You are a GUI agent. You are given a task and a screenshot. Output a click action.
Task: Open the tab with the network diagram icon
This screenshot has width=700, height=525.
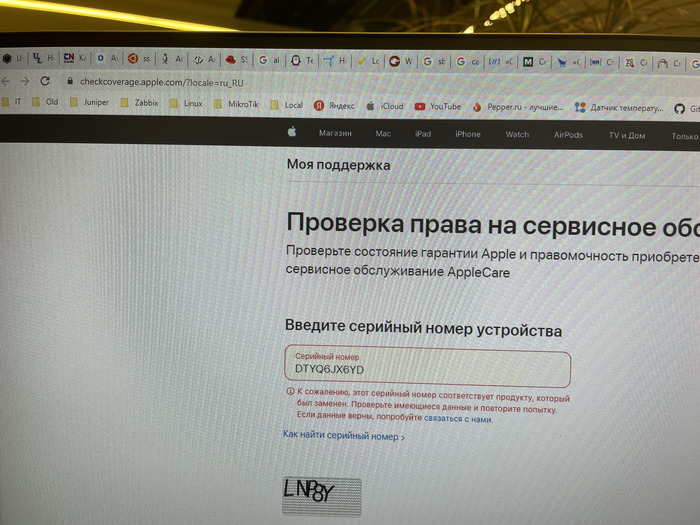point(636,63)
